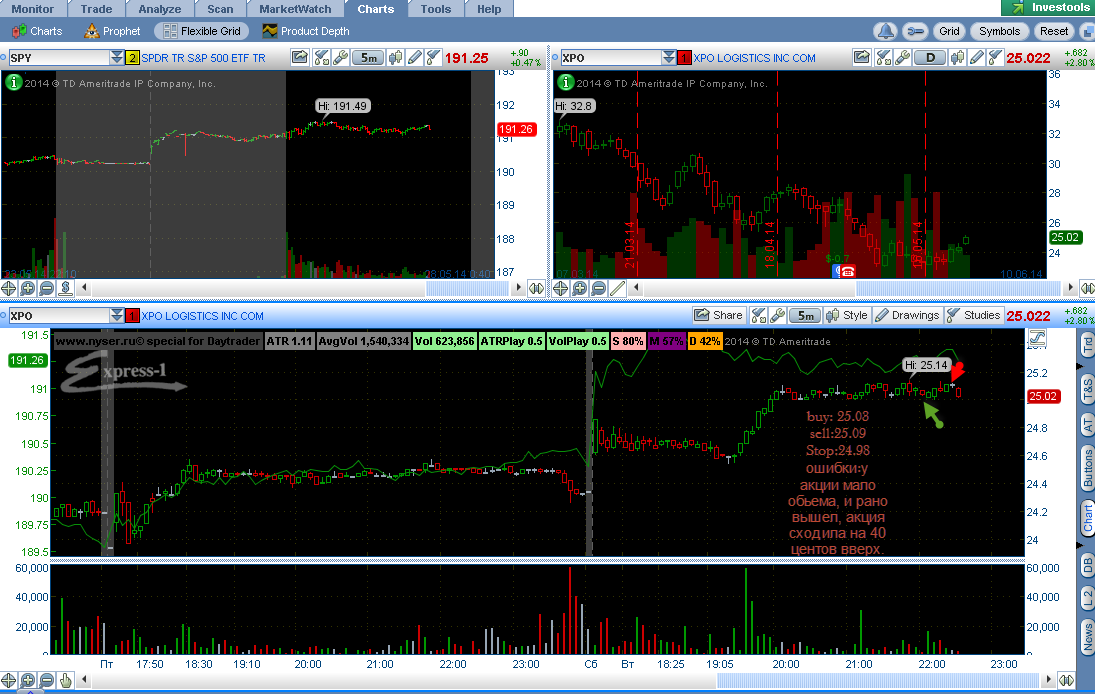Image resolution: width=1095 pixels, height=694 pixels.
Task: Toggle the yellow 2 symbol-link box for SPY
Action: pyautogui.click(x=132, y=58)
